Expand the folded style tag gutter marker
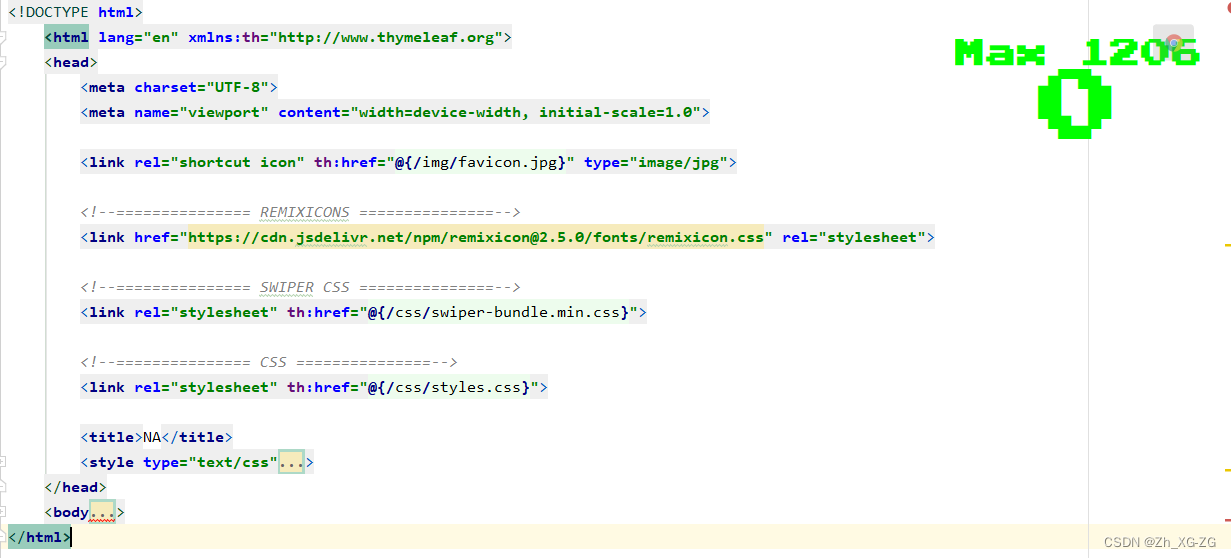The image size is (1231, 558). pos(3,462)
